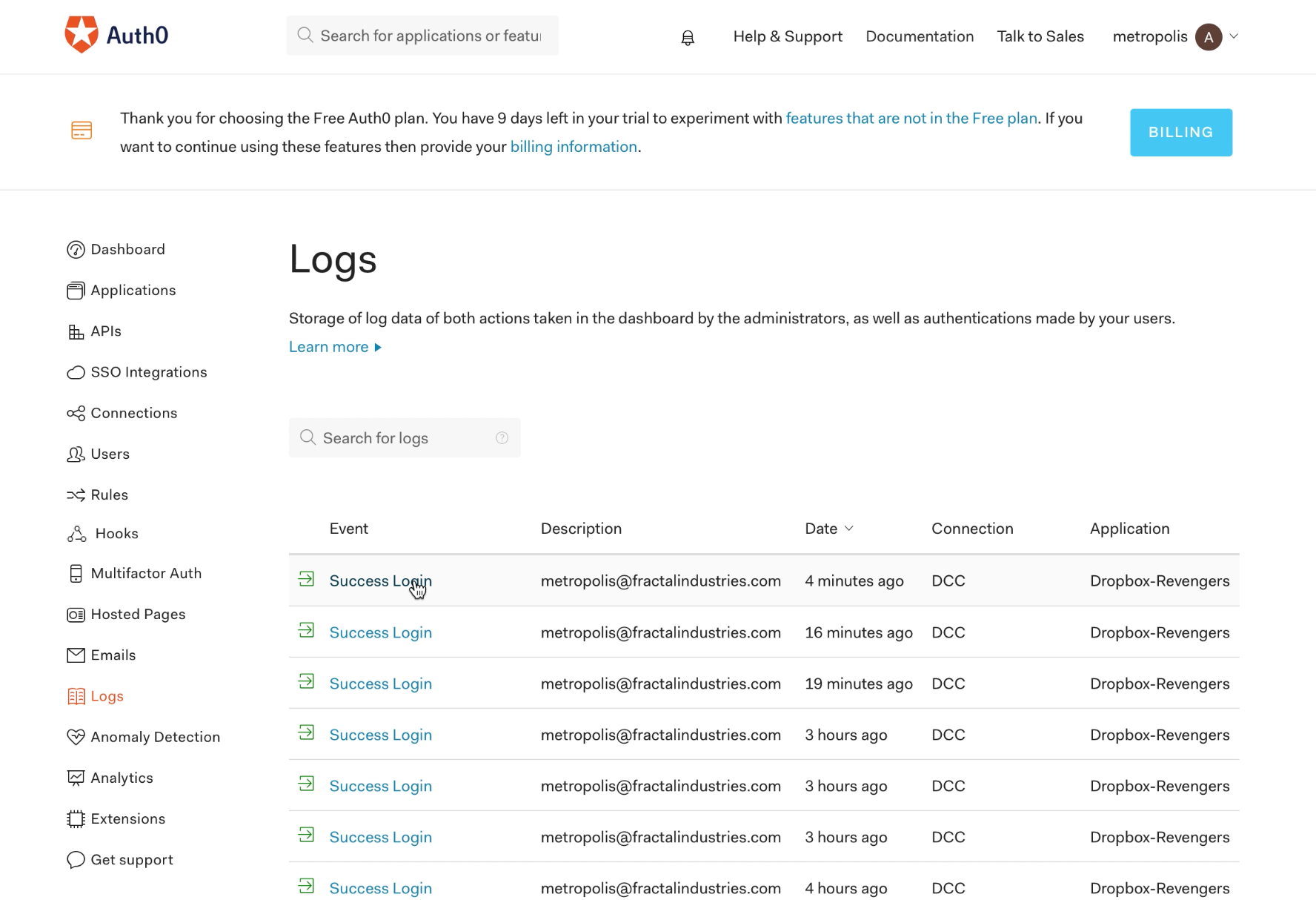Open Success Login from 19 minutes ago
The width and height of the screenshot is (1316, 900).
380,684
